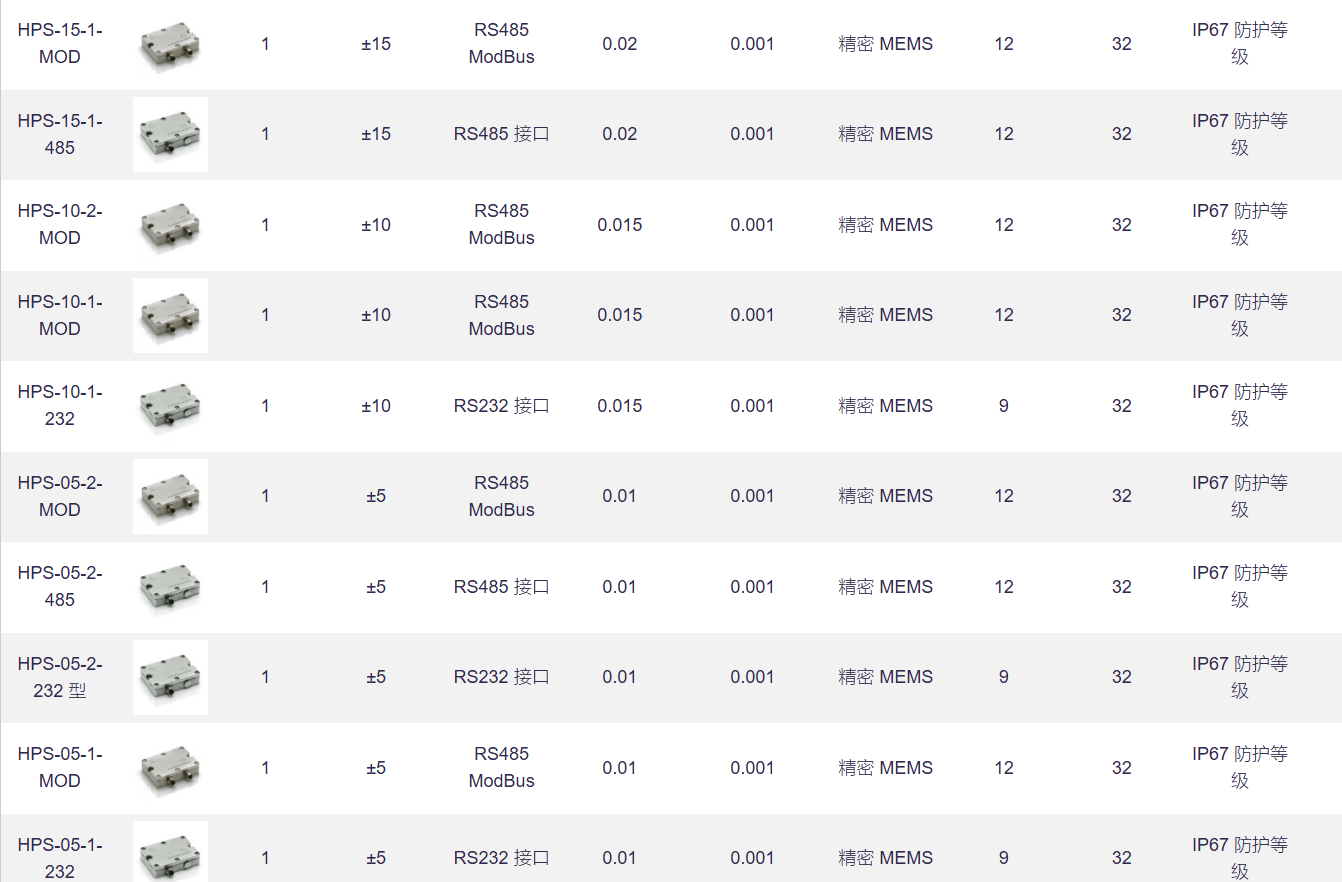Click RS232 接口 in the HPS-10-1-232 row
Viewport: 1342px width, 882px height.
pos(502,406)
